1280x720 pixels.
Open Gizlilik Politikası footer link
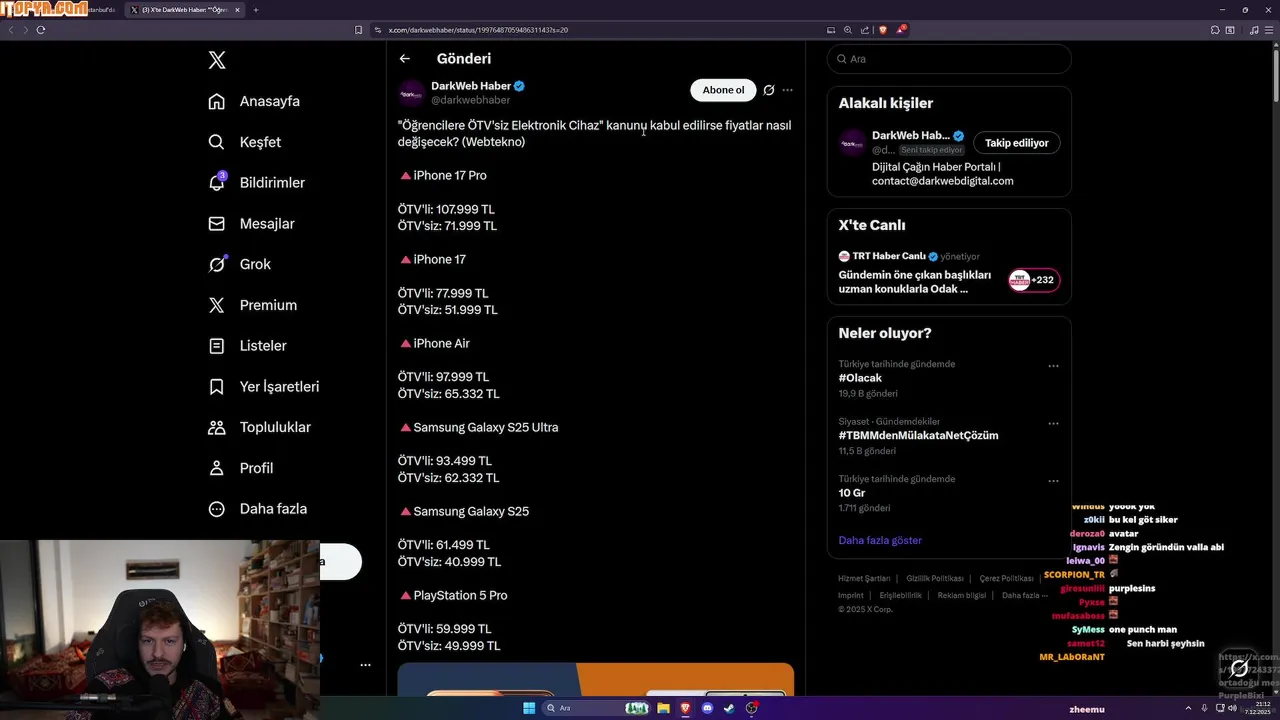[x=935, y=578]
